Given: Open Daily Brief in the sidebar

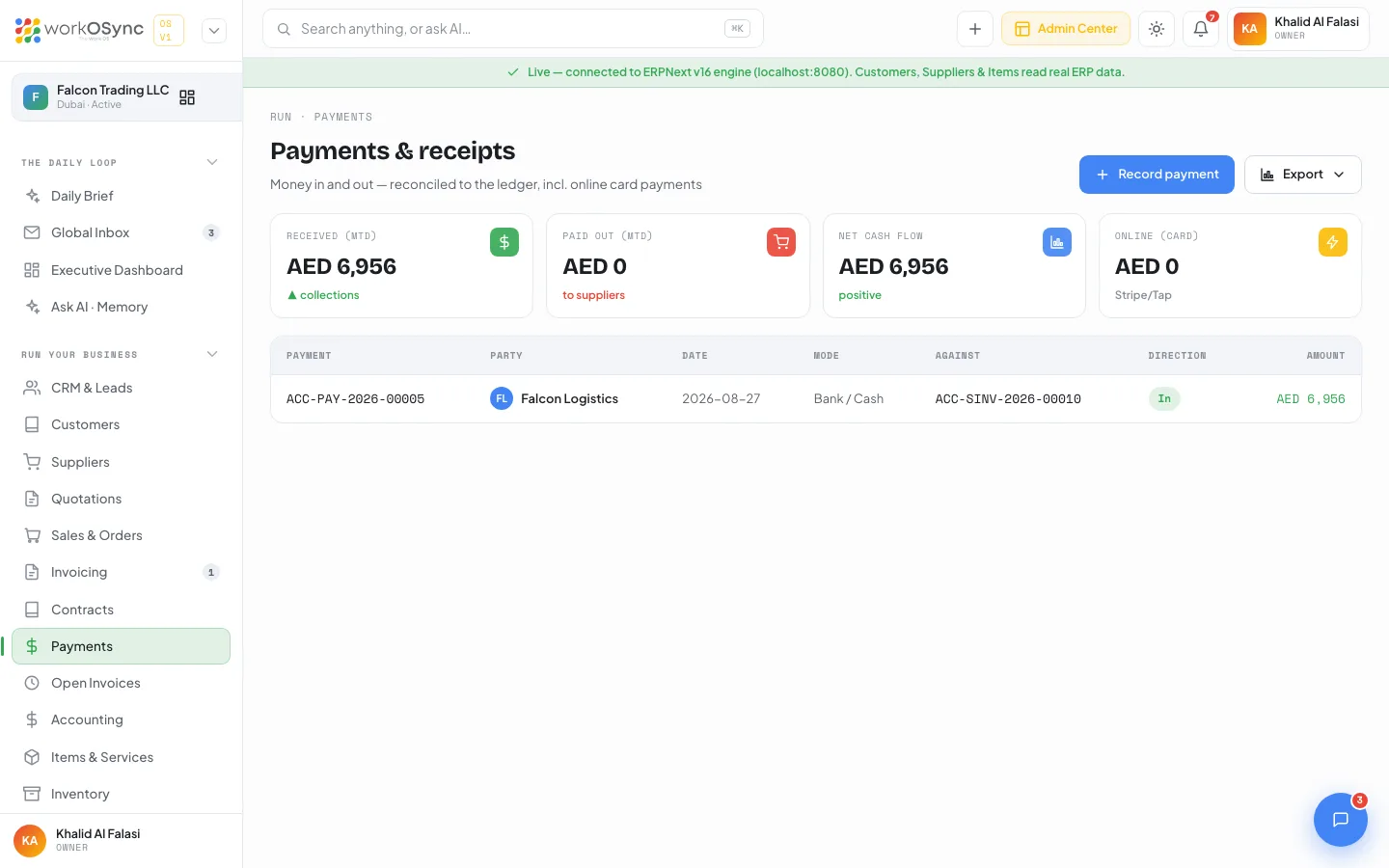Looking at the screenshot, I should [x=121, y=196].
